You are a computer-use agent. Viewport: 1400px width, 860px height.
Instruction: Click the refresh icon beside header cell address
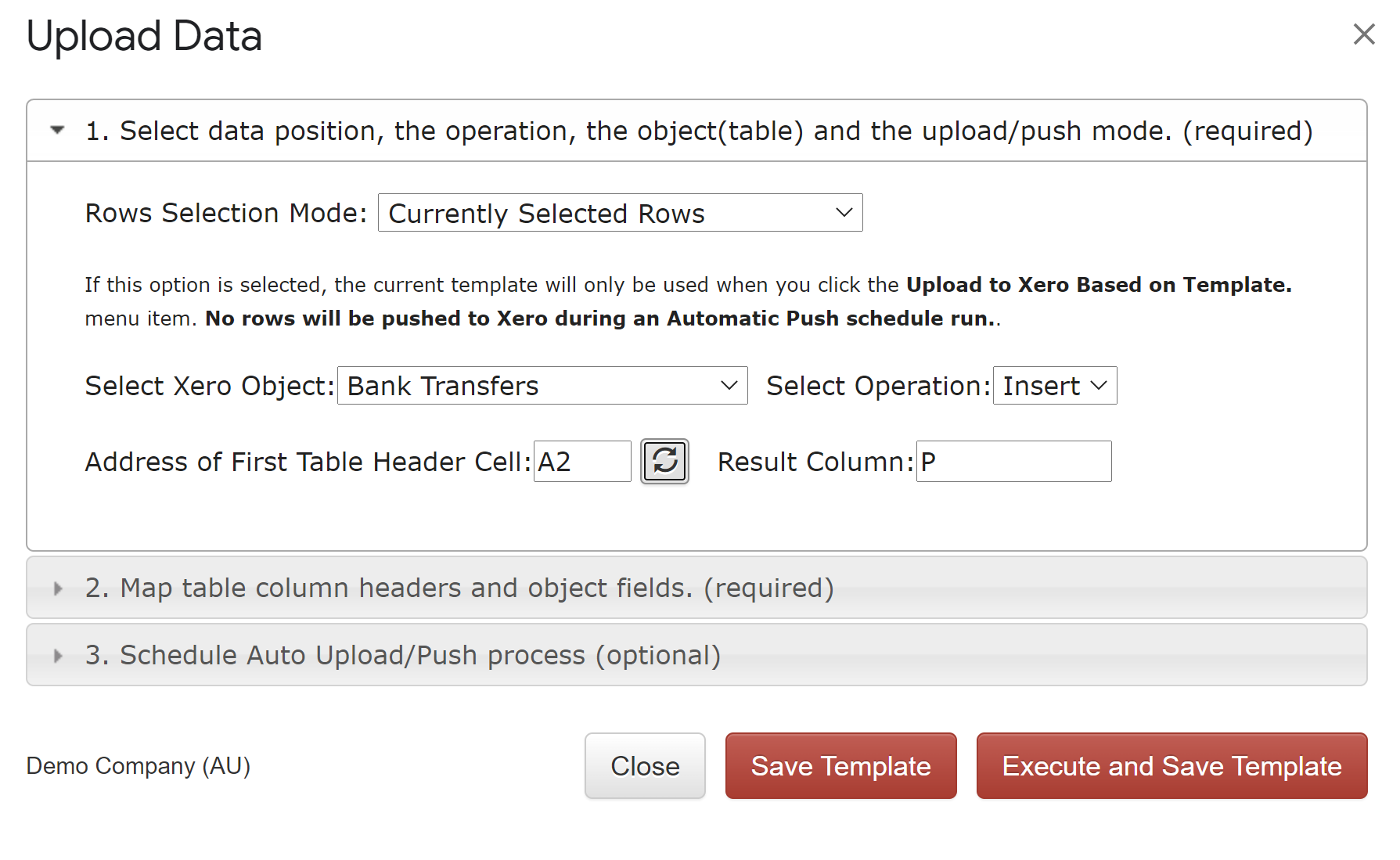click(664, 462)
